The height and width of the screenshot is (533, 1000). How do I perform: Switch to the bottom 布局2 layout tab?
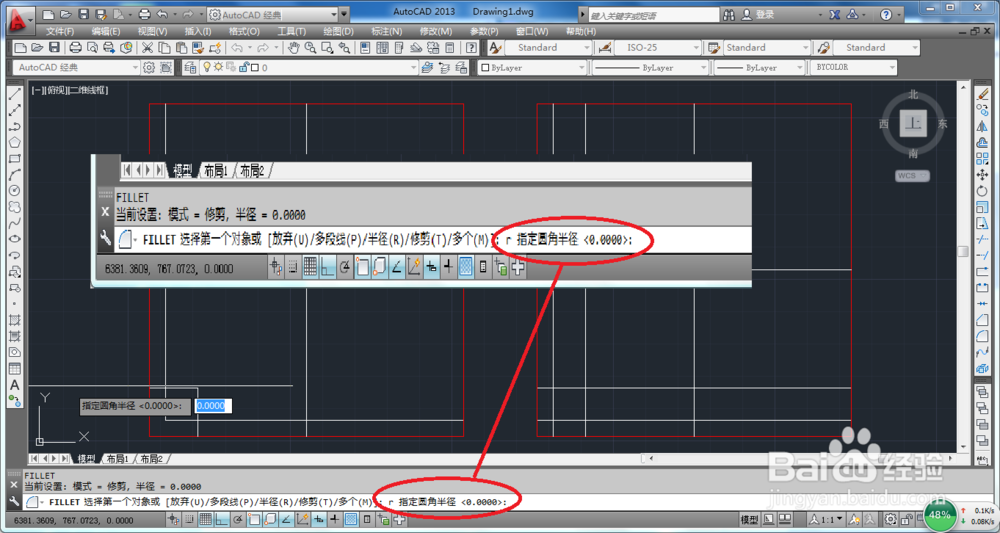coord(152,458)
